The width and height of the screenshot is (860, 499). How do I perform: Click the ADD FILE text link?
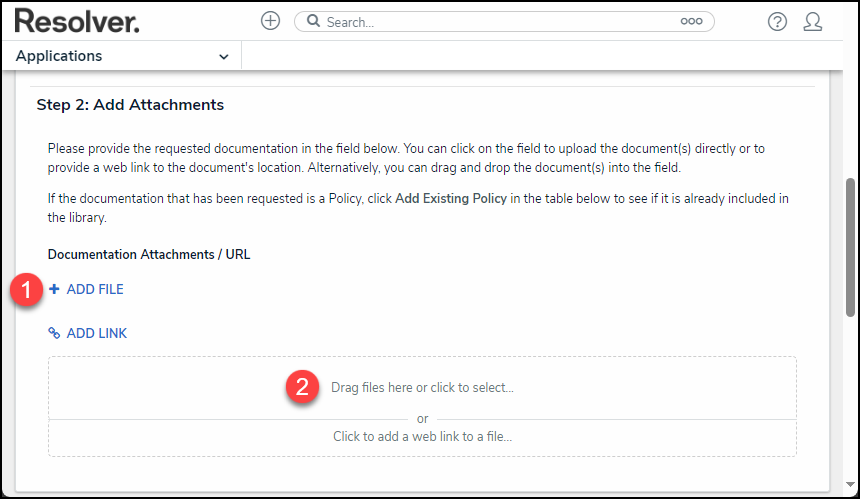95,289
